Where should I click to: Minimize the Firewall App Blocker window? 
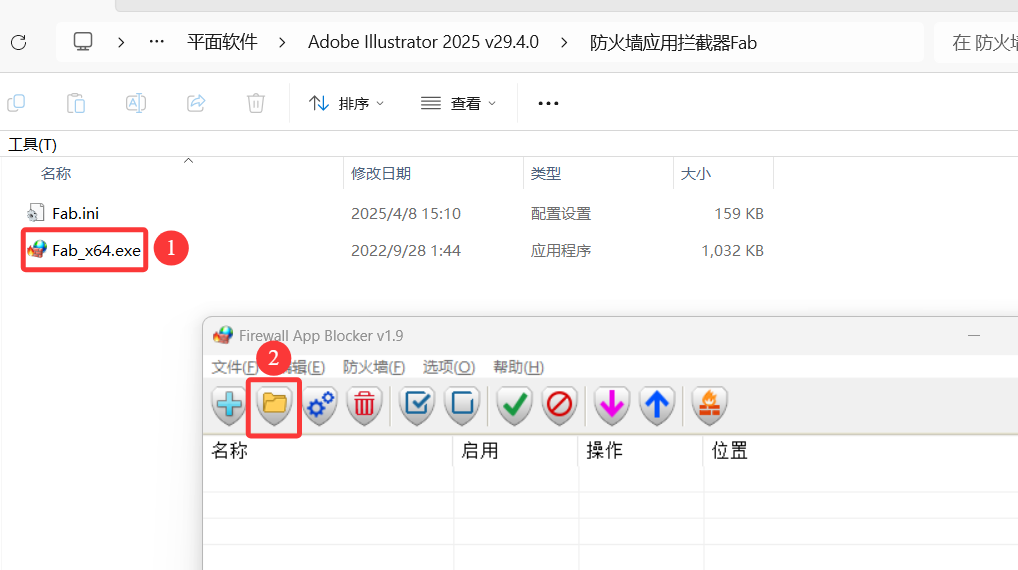click(x=974, y=336)
